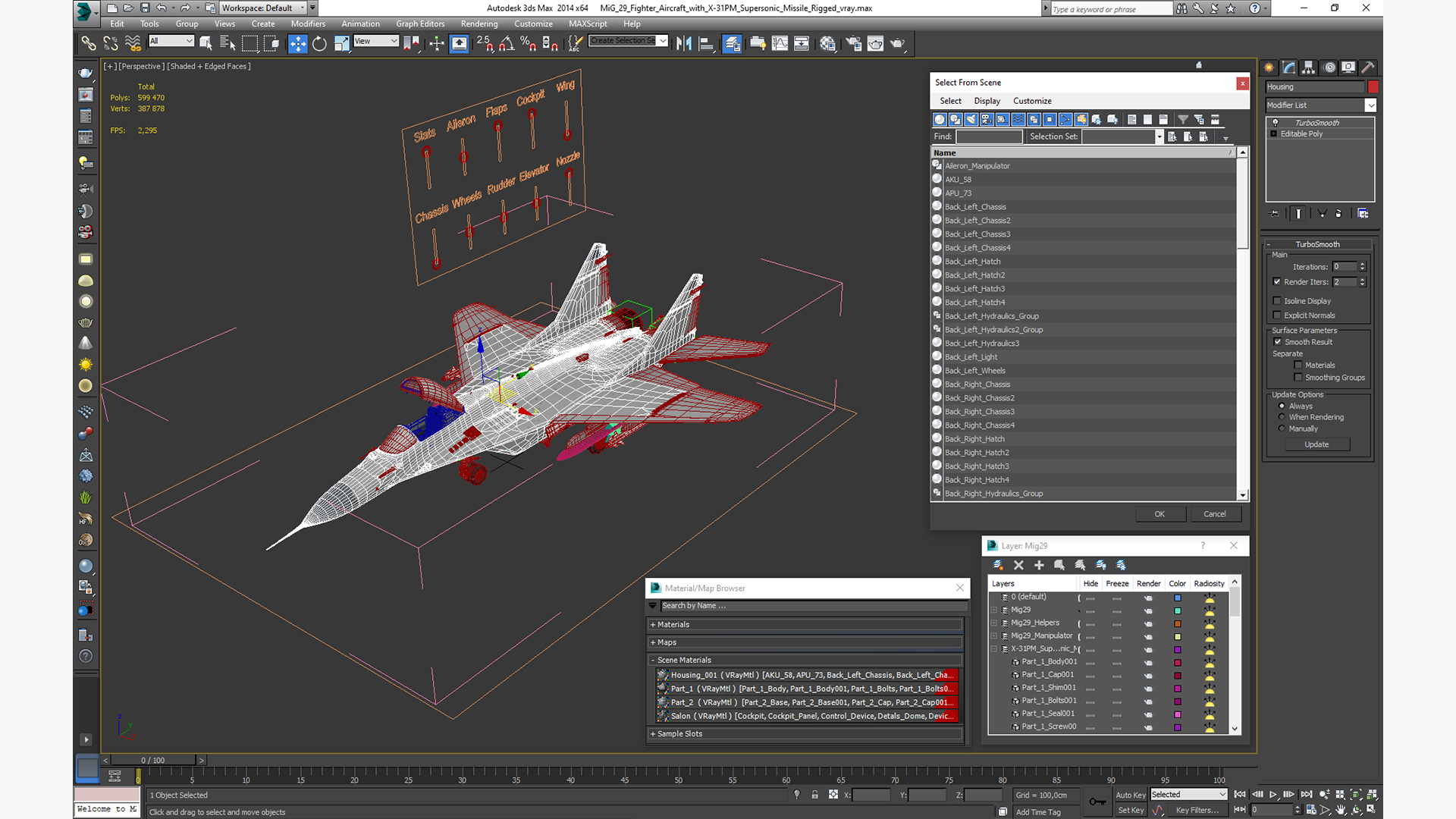Expand the Materials group in Material Browser

click(653, 625)
